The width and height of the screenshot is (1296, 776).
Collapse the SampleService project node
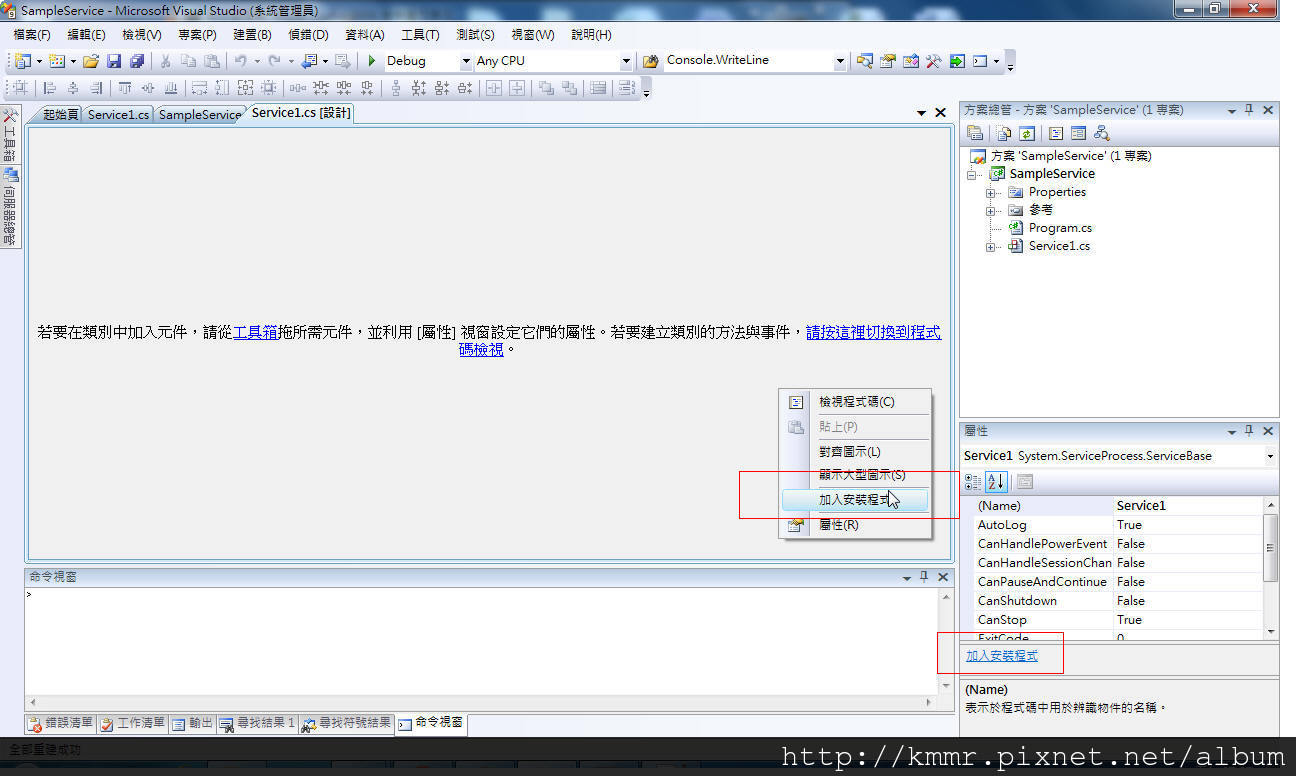coord(973,174)
